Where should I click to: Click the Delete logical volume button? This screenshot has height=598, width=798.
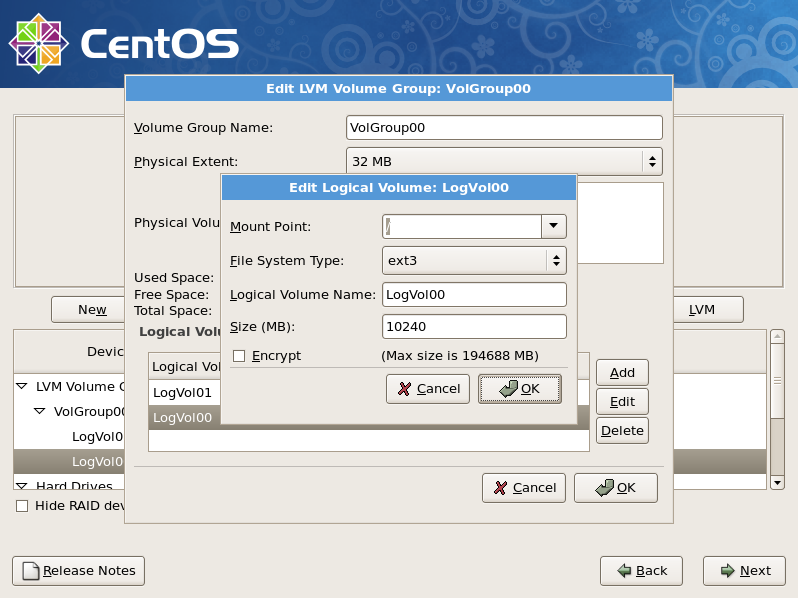(622, 431)
